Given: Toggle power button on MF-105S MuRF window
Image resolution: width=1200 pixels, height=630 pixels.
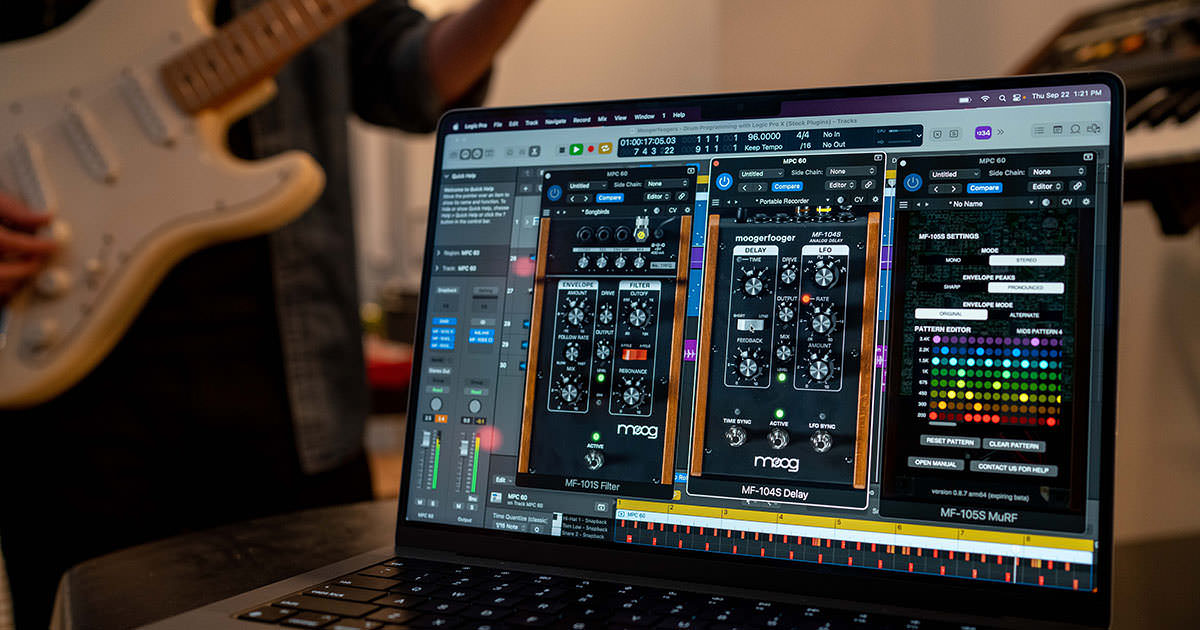Looking at the screenshot, I should coord(912,182).
